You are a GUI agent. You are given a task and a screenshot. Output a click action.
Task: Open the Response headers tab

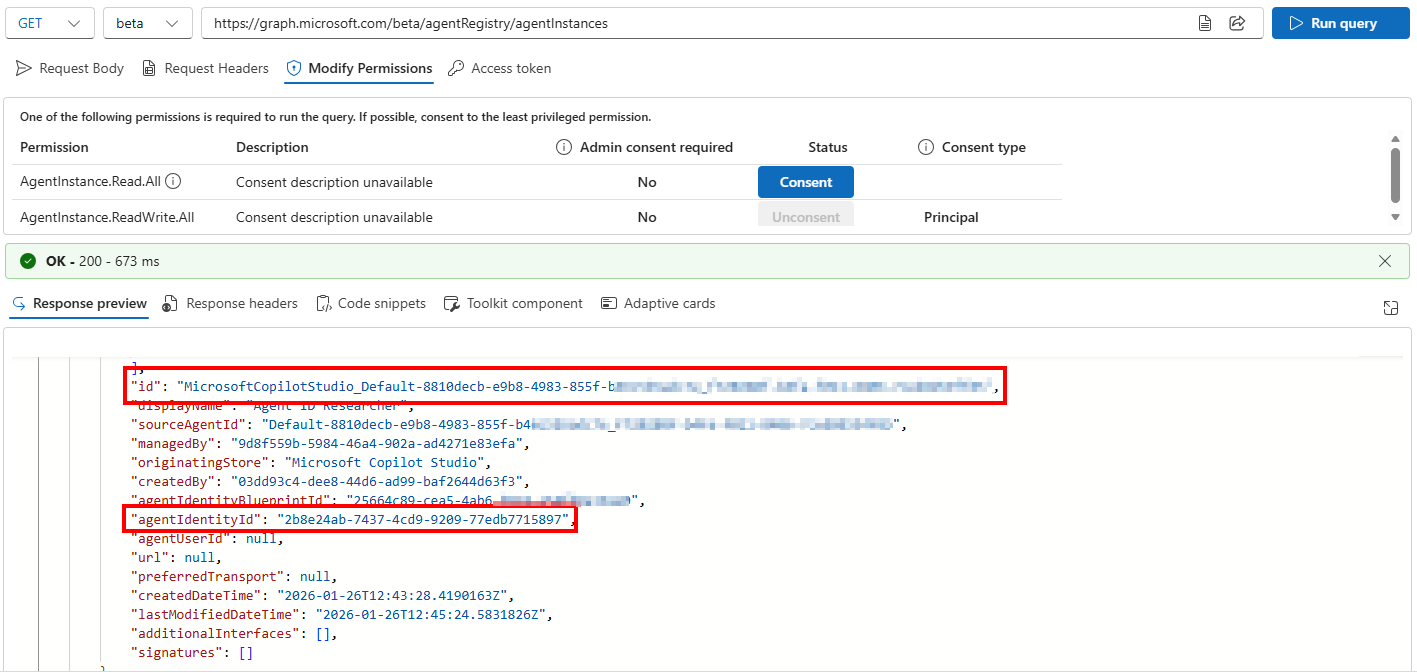[x=230, y=303]
